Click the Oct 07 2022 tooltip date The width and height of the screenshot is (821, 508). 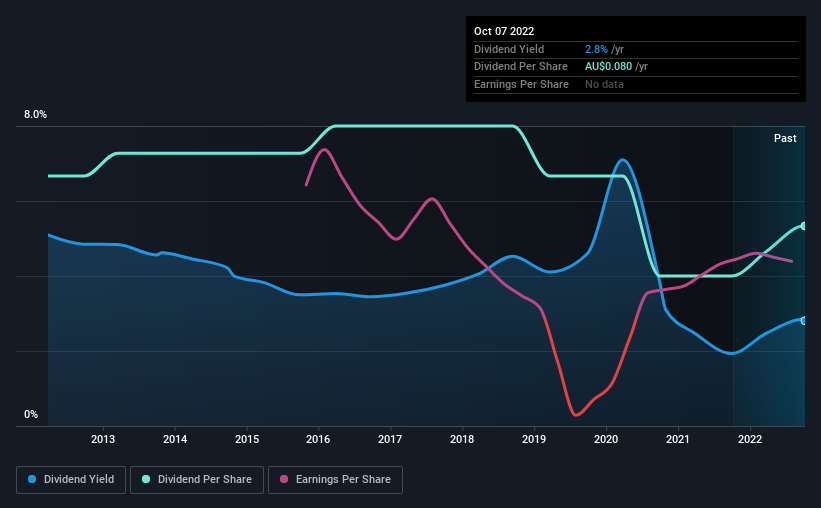coord(504,31)
